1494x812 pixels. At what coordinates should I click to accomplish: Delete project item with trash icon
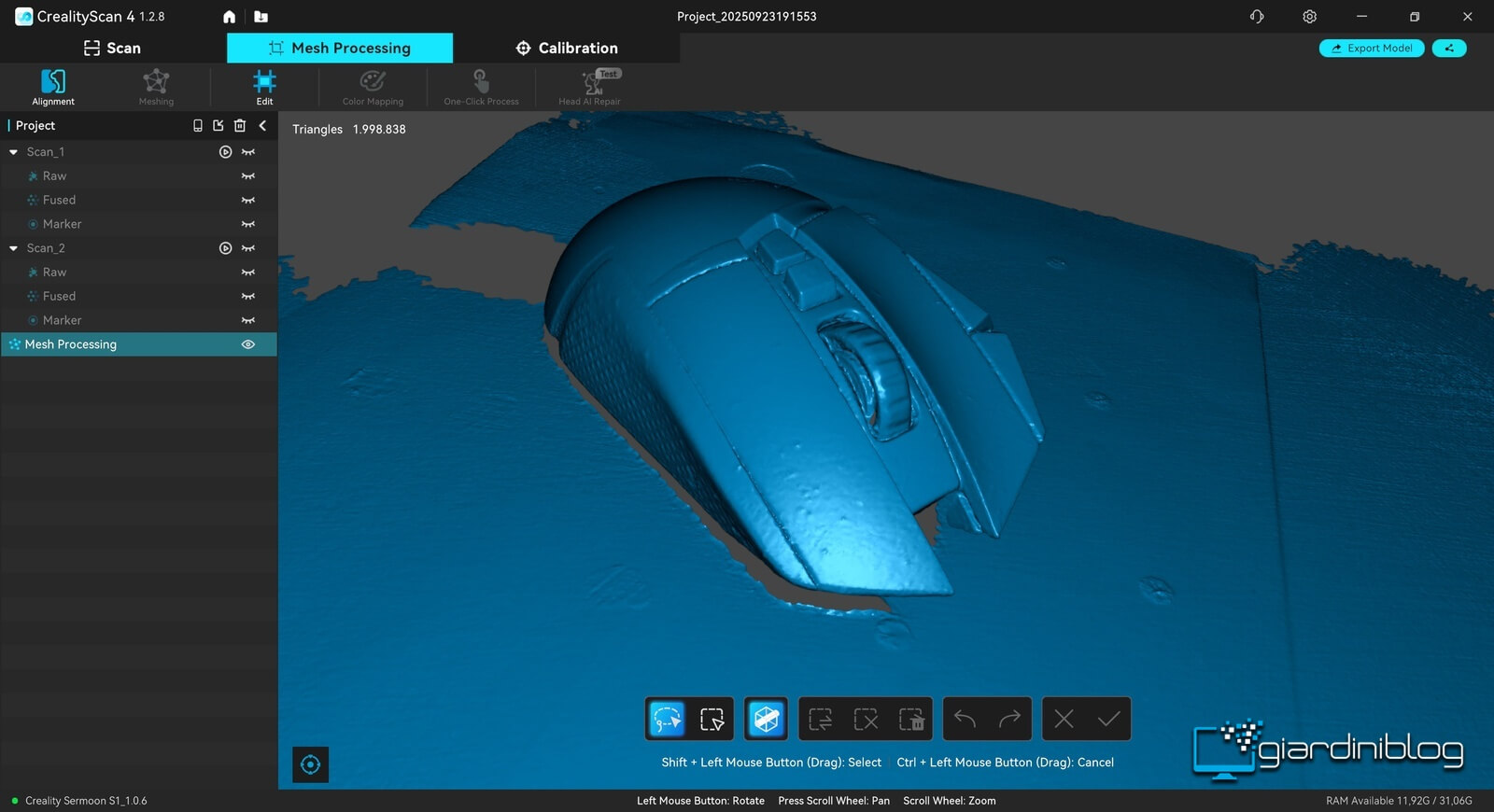(240, 125)
